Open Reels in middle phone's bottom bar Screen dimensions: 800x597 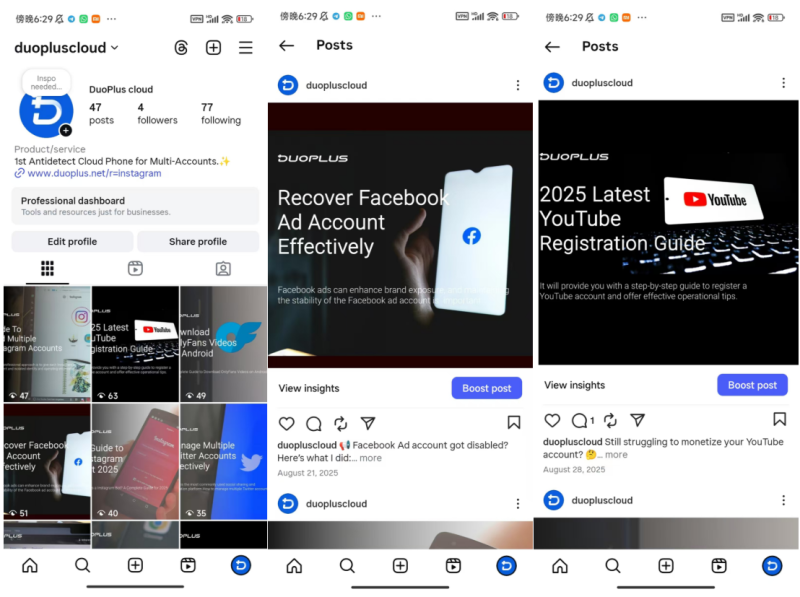coord(453,566)
